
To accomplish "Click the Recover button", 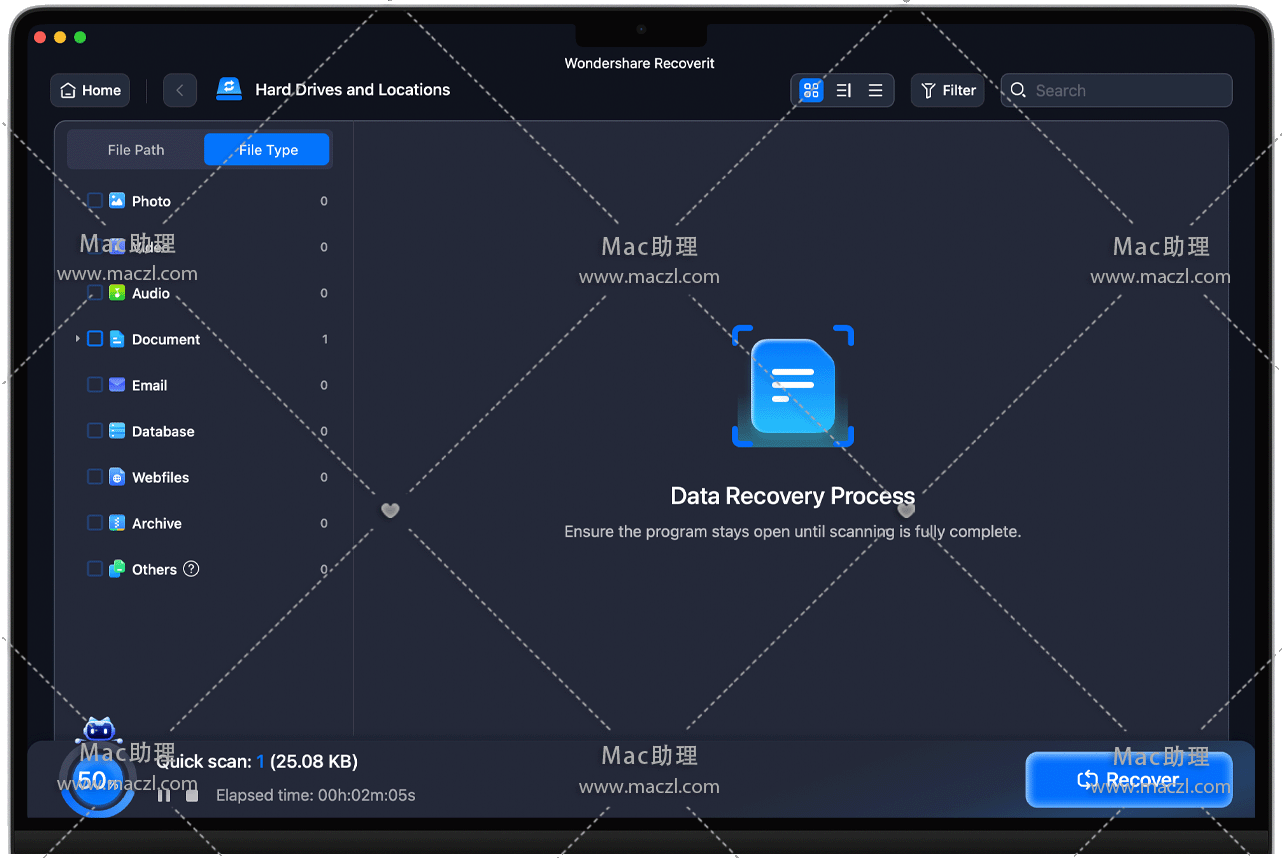I will [x=1128, y=780].
